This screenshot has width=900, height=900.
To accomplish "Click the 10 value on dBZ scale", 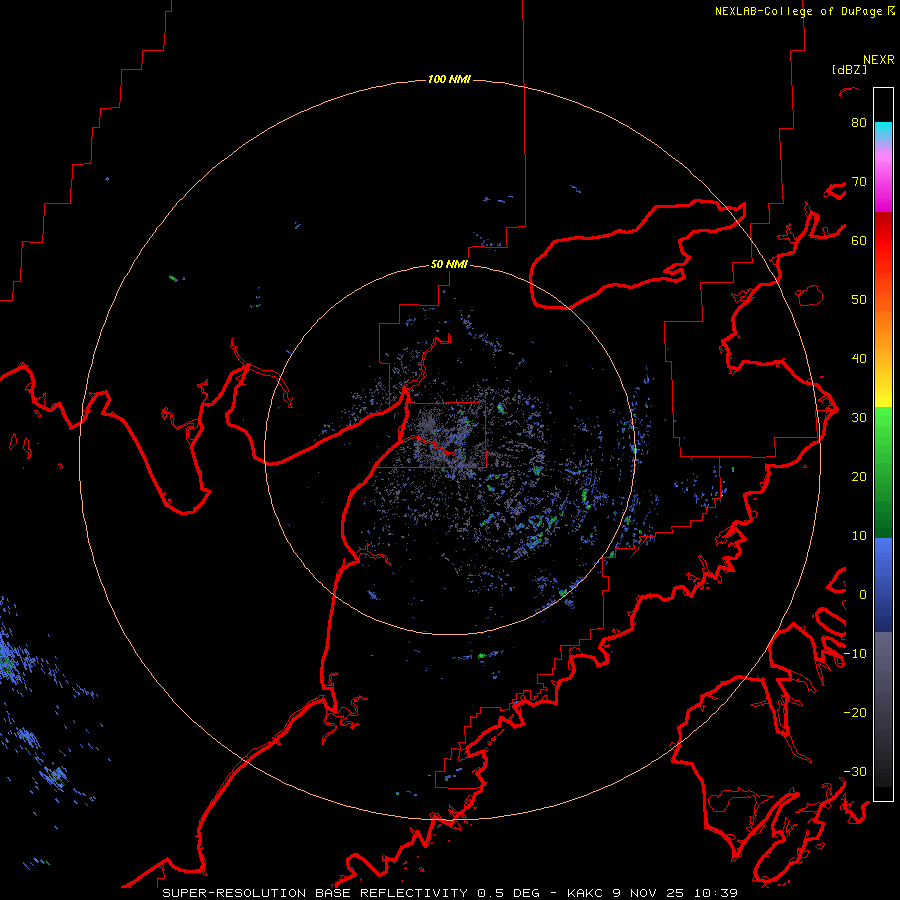I will (859, 536).
